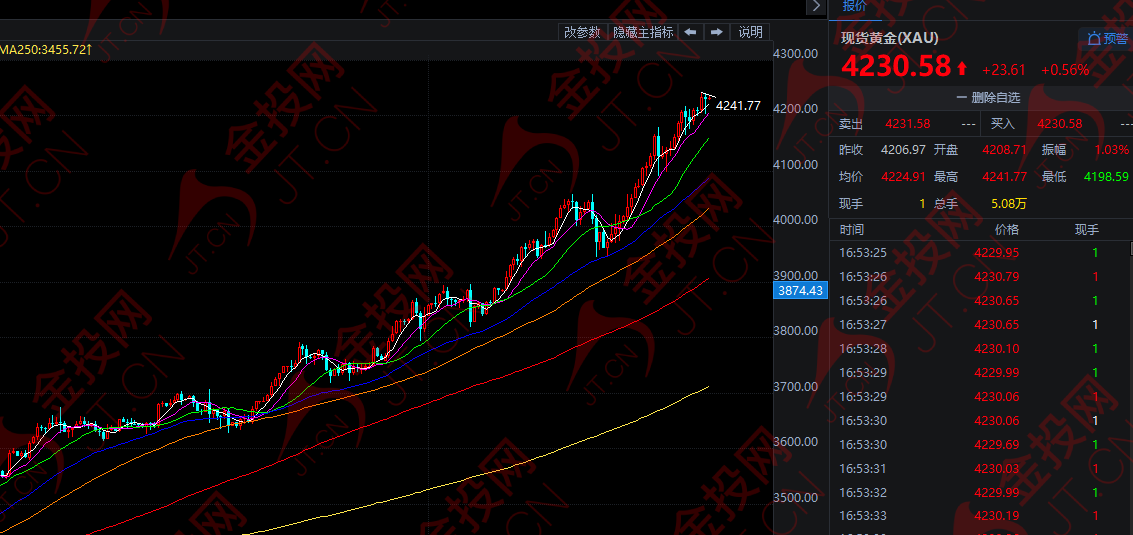The height and width of the screenshot is (535, 1133).
Task: Click the 昨收 value 4206.97
Action: [x=903, y=150]
